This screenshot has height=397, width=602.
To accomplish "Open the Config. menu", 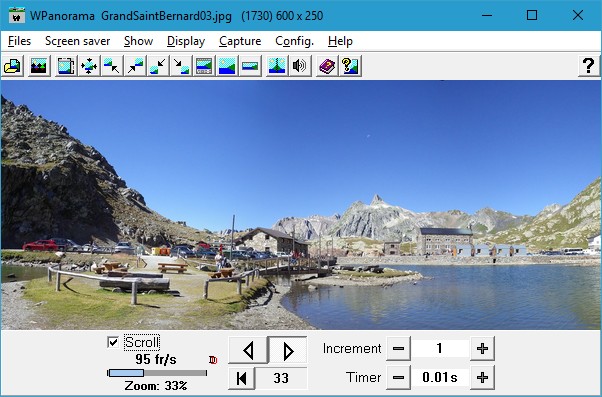I will (x=294, y=41).
